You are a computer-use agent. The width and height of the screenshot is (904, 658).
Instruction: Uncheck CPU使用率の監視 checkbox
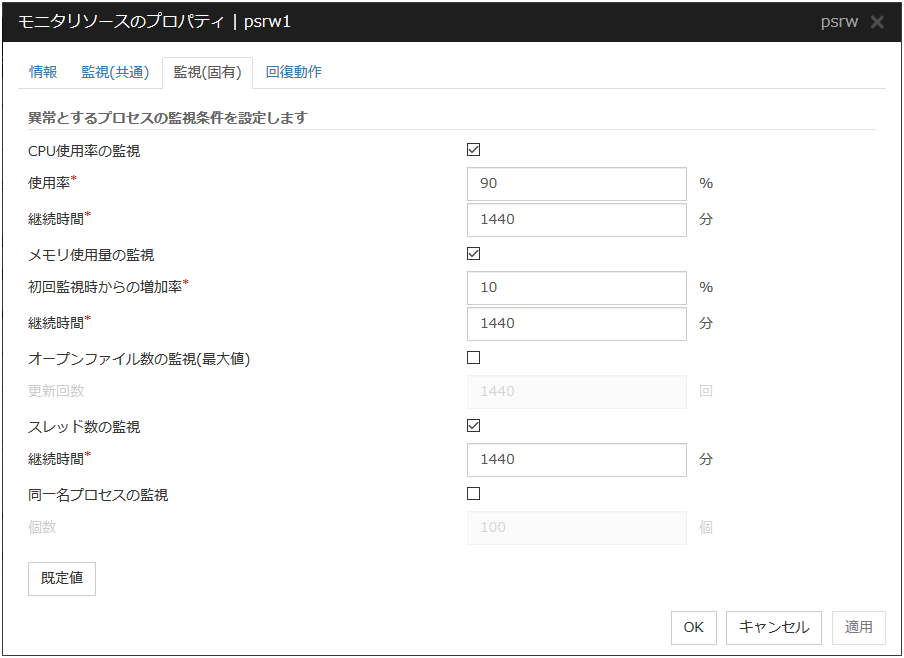474,150
